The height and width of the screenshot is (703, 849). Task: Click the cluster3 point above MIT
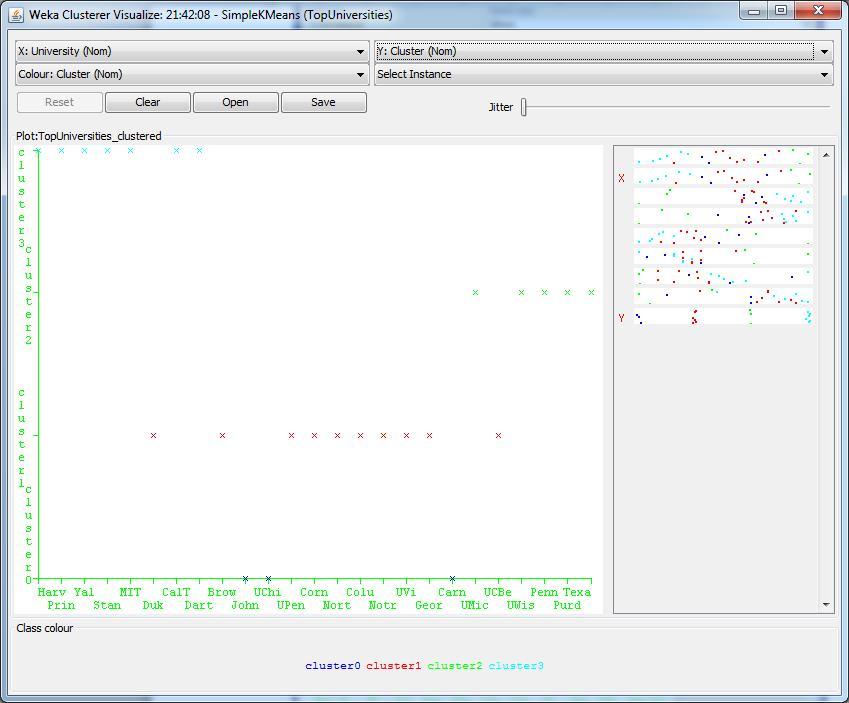(130, 151)
